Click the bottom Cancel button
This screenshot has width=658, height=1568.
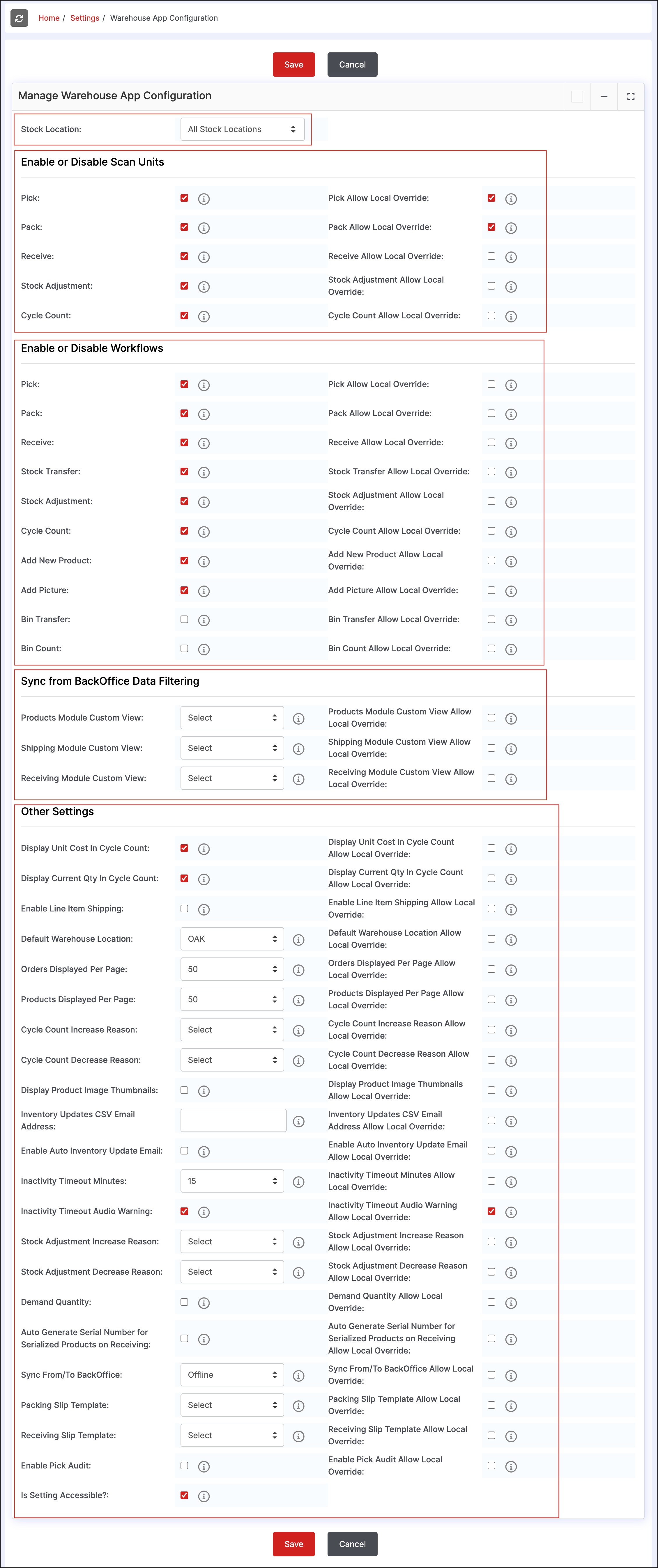tap(352, 1544)
